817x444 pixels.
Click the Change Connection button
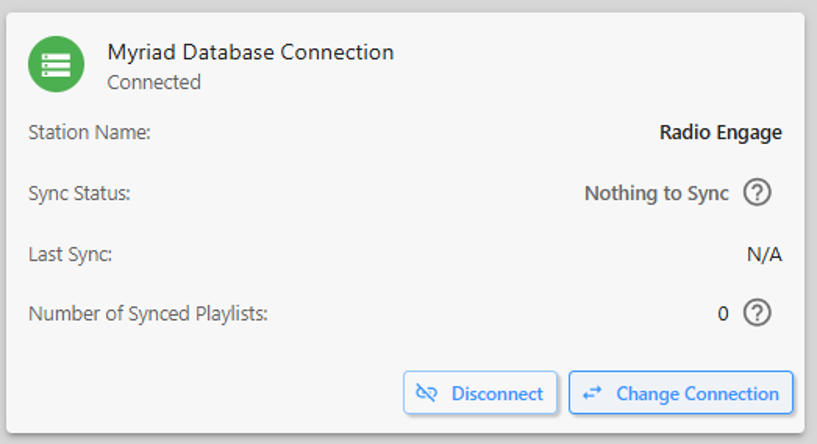tap(681, 392)
